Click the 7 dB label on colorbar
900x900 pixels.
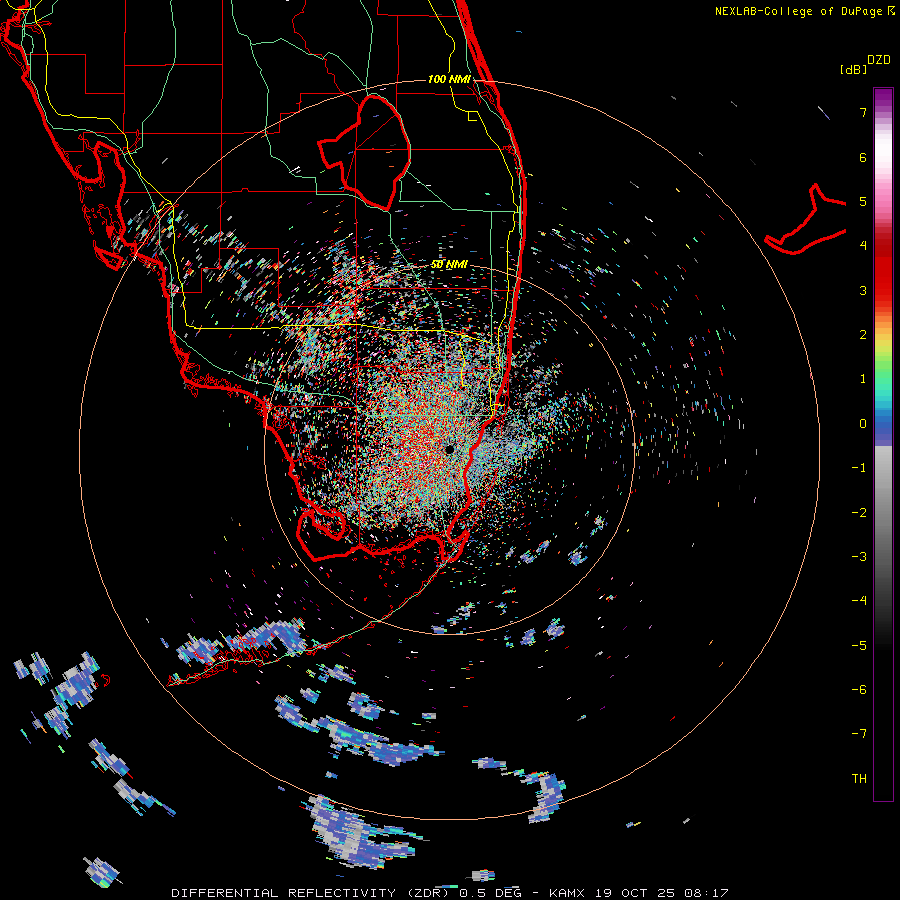[x=863, y=112]
